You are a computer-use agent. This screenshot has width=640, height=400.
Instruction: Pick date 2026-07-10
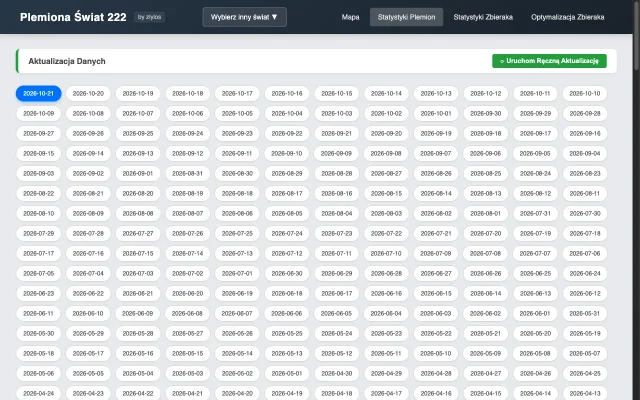[x=386, y=253]
